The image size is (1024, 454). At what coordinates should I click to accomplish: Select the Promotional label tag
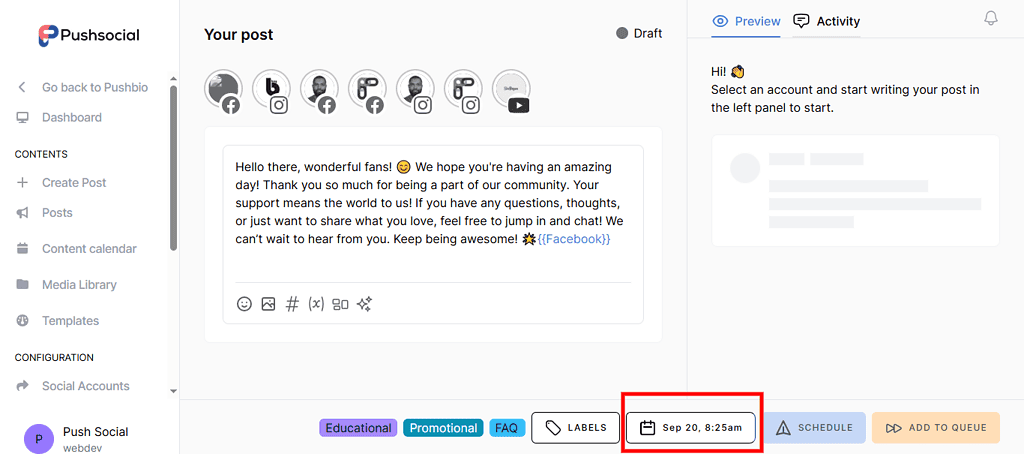tap(443, 428)
